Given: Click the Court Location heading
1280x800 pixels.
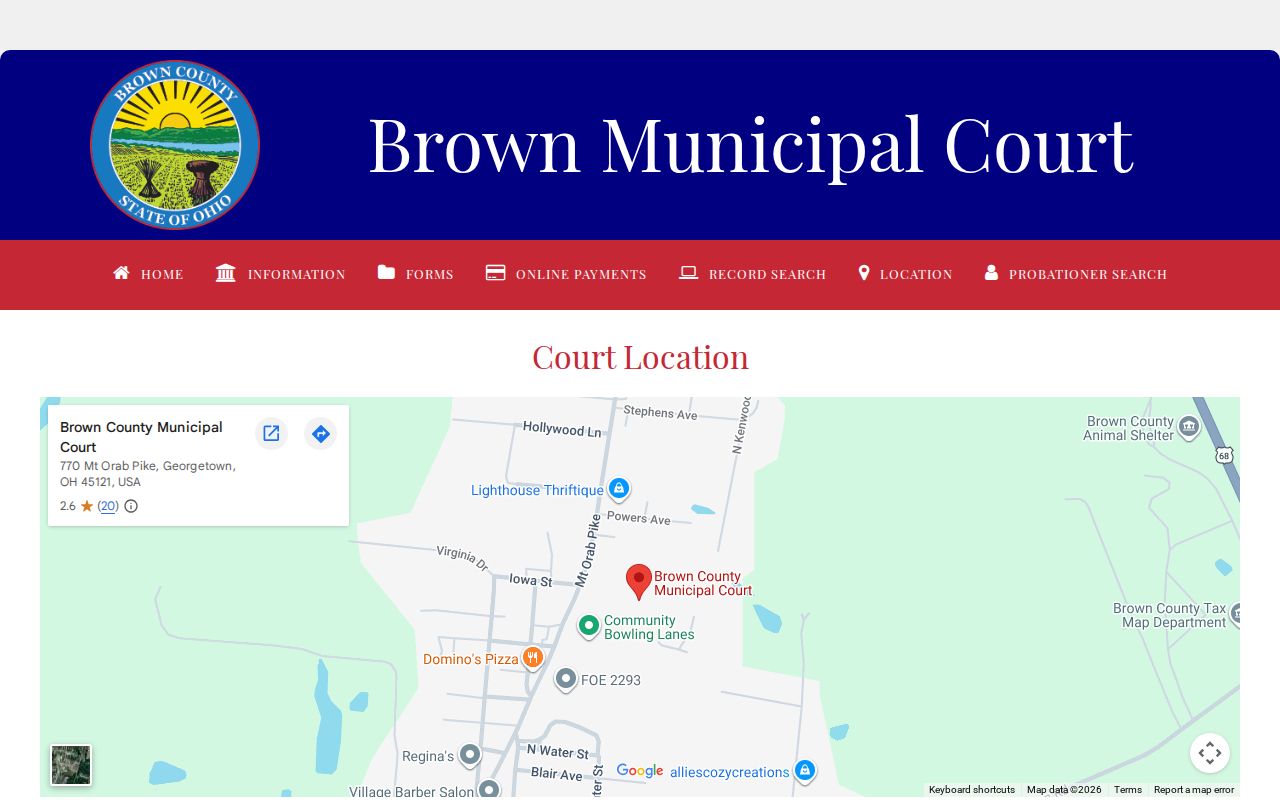Looking at the screenshot, I should [640, 357].
